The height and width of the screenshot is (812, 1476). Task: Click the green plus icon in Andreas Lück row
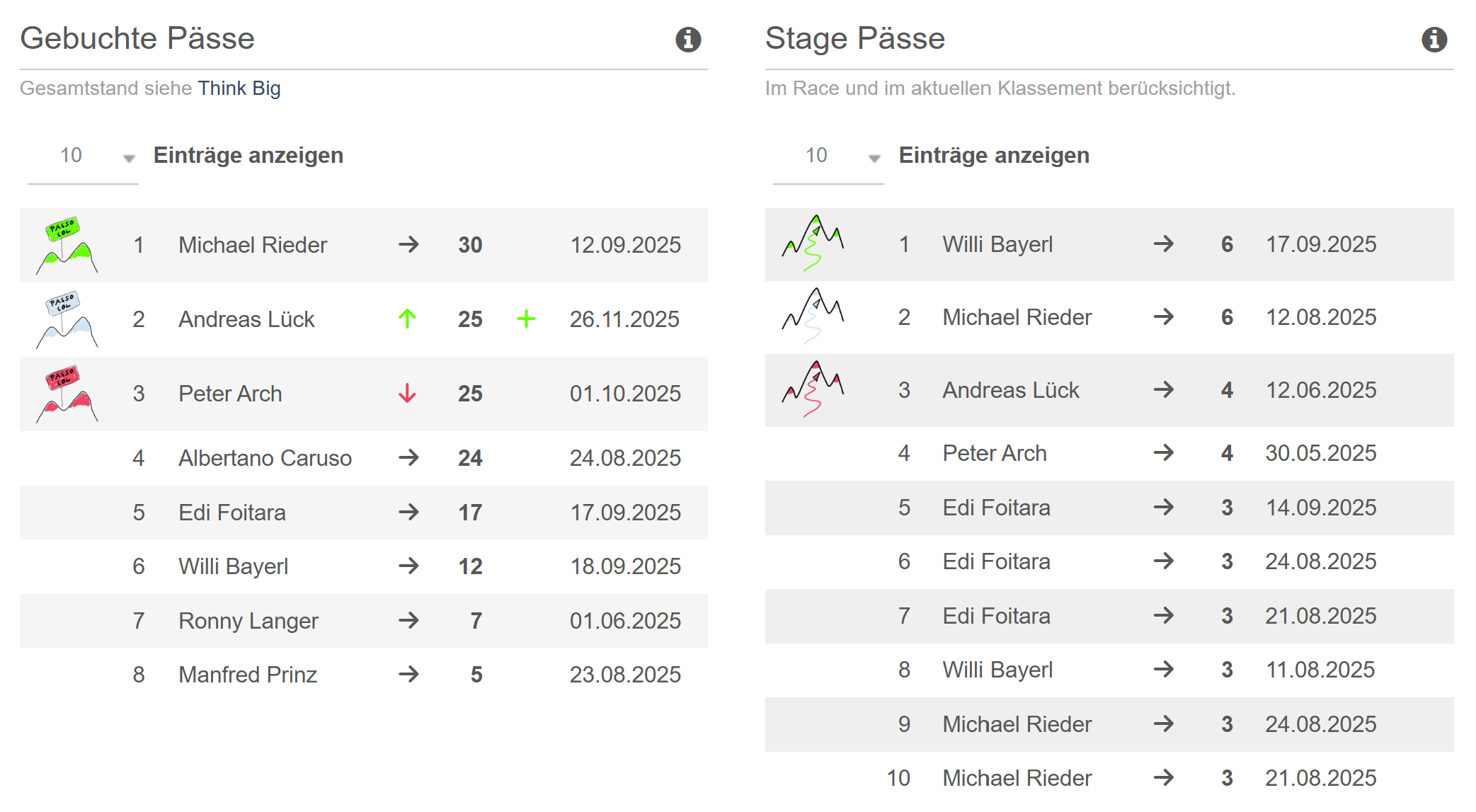click(526, 319)
